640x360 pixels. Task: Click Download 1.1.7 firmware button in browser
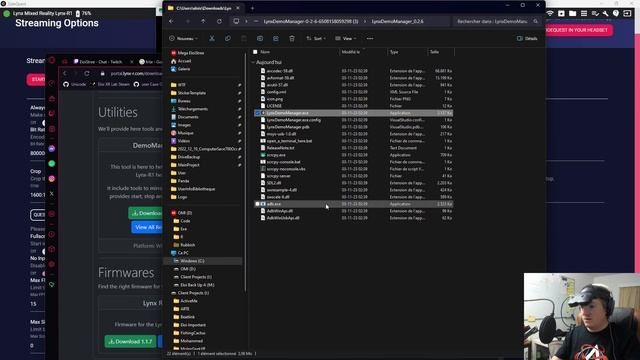[x=130, y=341]
